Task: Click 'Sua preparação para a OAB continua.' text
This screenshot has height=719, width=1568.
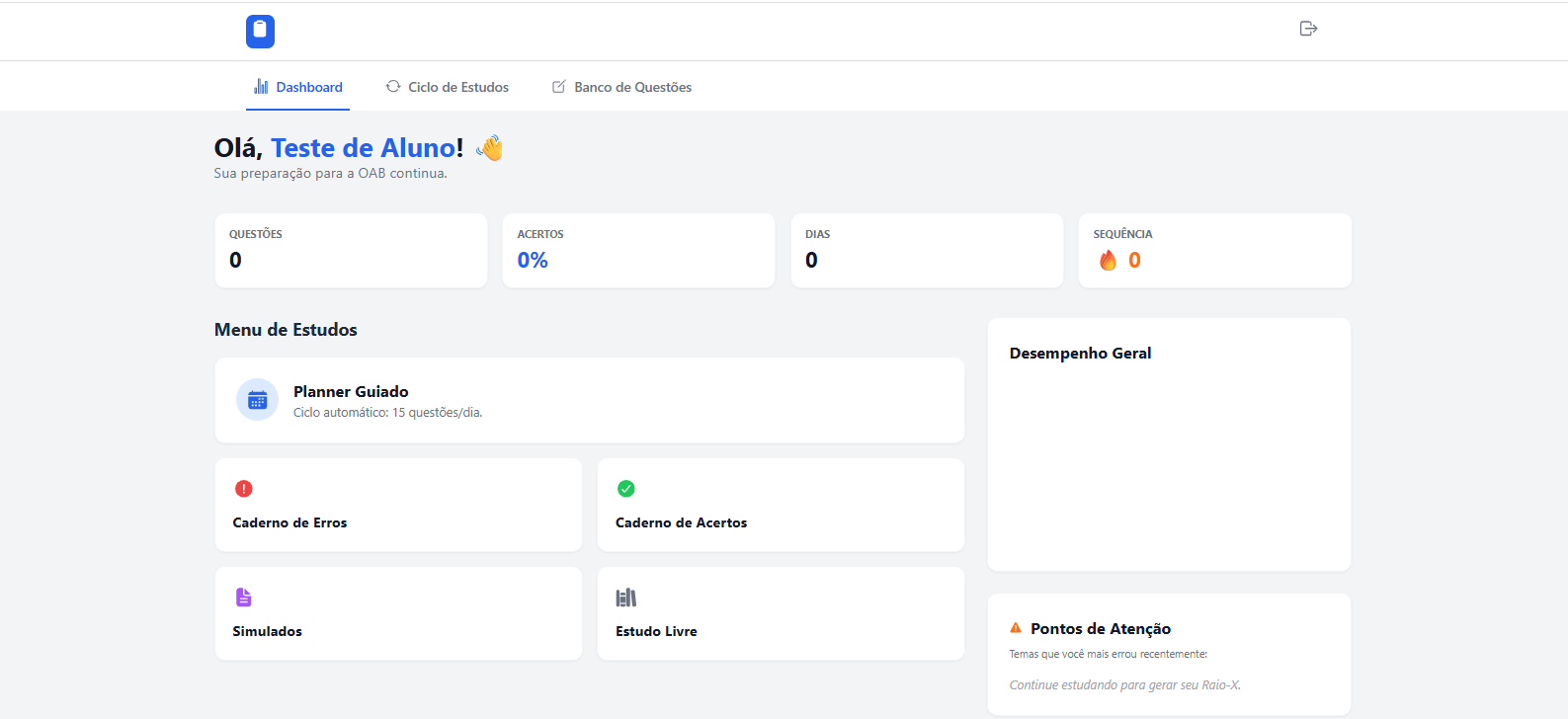Action: pyautogui.click(x=331, y=174)
